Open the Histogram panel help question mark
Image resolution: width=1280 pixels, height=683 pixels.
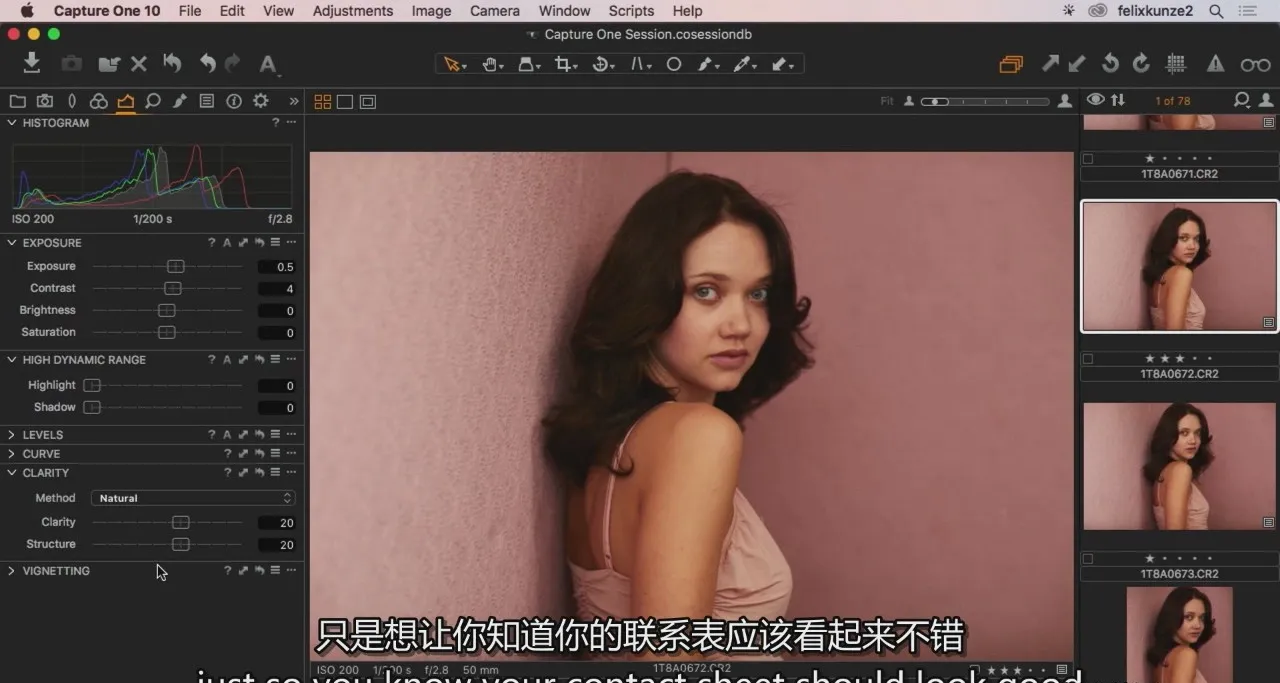[x=275, y=123]
